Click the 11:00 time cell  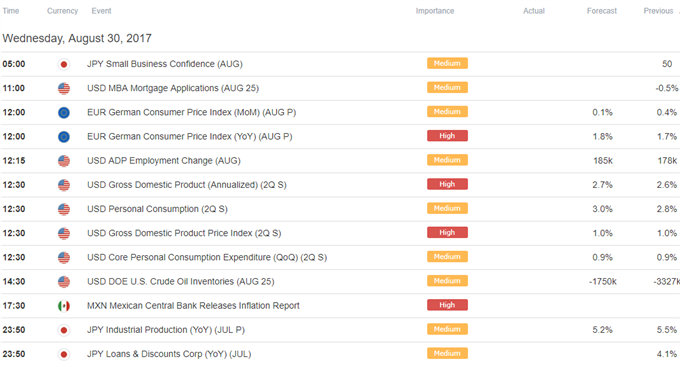coord(14,88)
